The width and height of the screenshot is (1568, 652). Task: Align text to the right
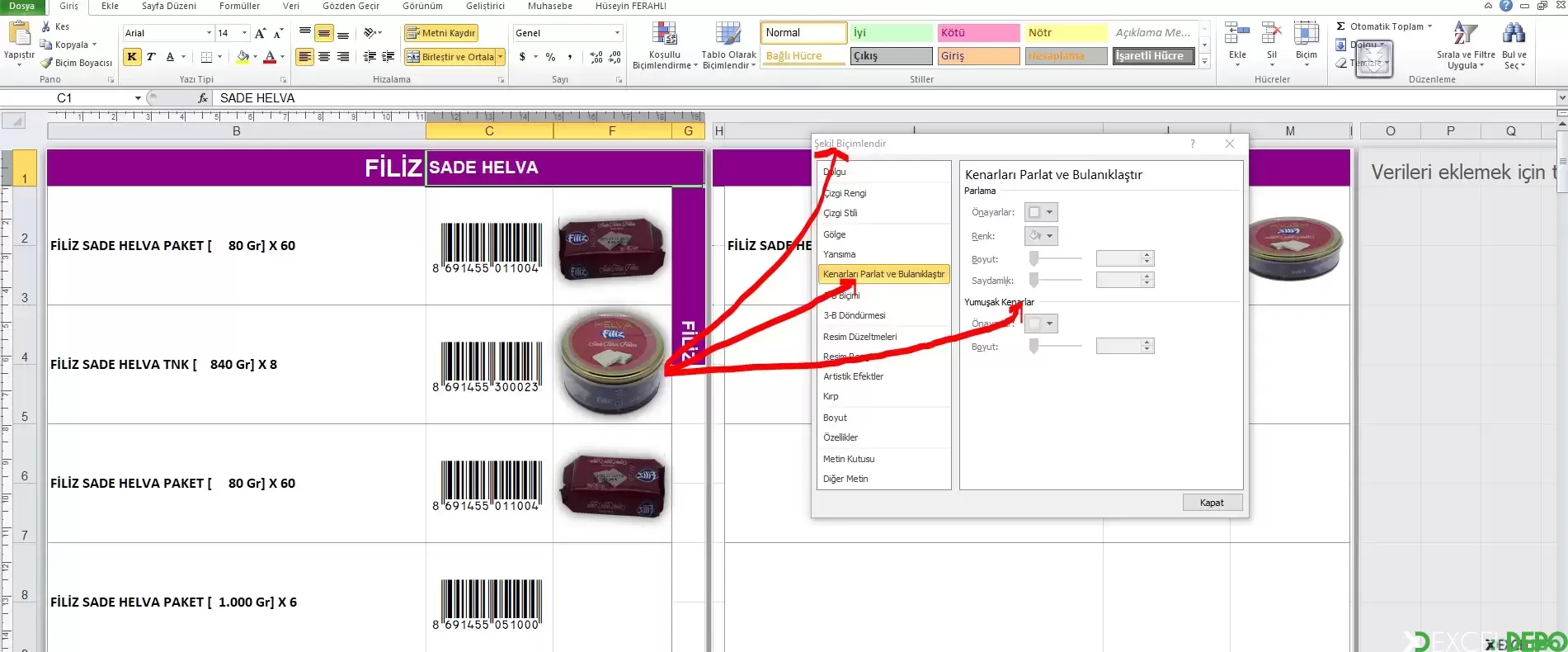[x=343, y=57]
